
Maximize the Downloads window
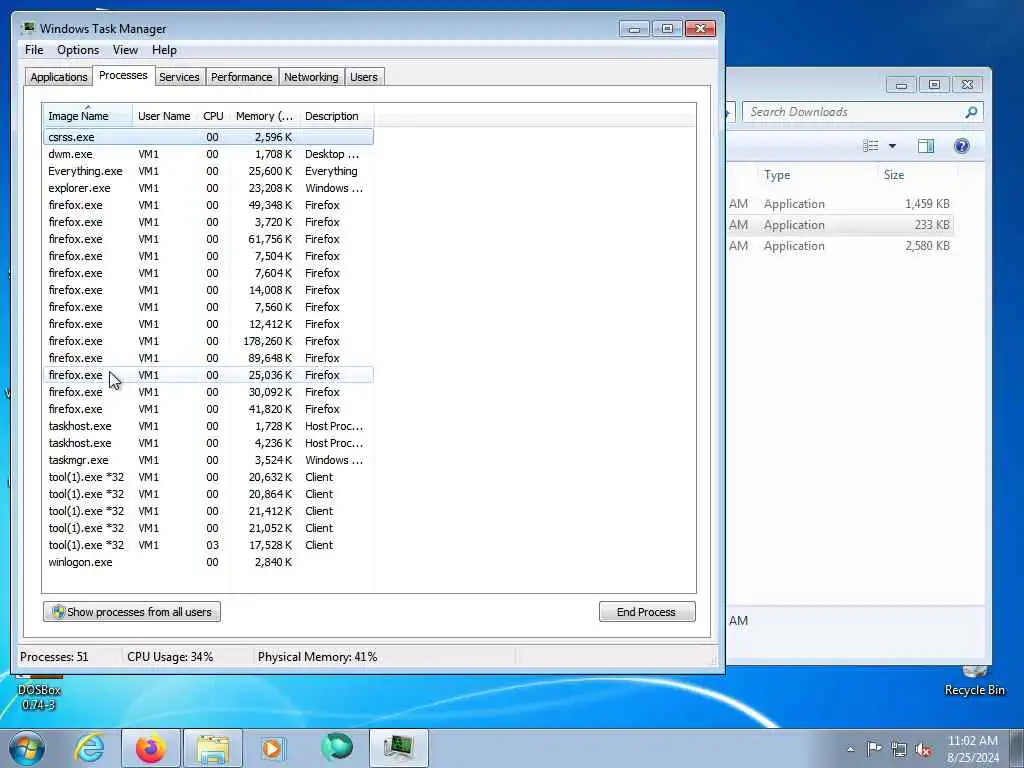tap(934, 85)
